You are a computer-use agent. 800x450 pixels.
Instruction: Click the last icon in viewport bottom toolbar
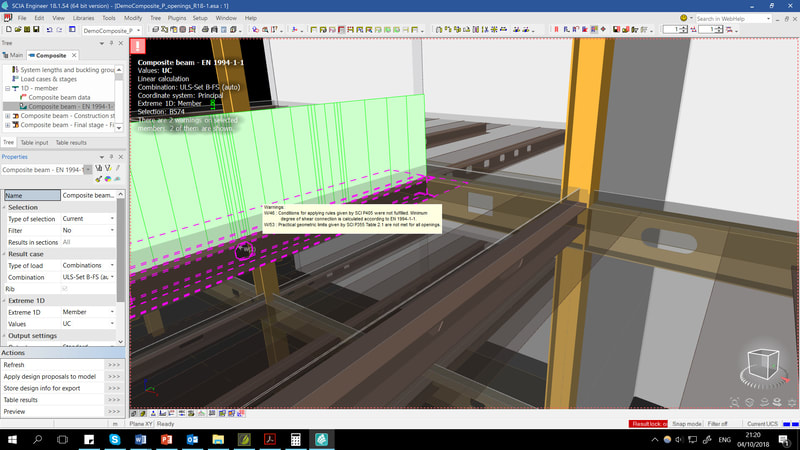241,413
